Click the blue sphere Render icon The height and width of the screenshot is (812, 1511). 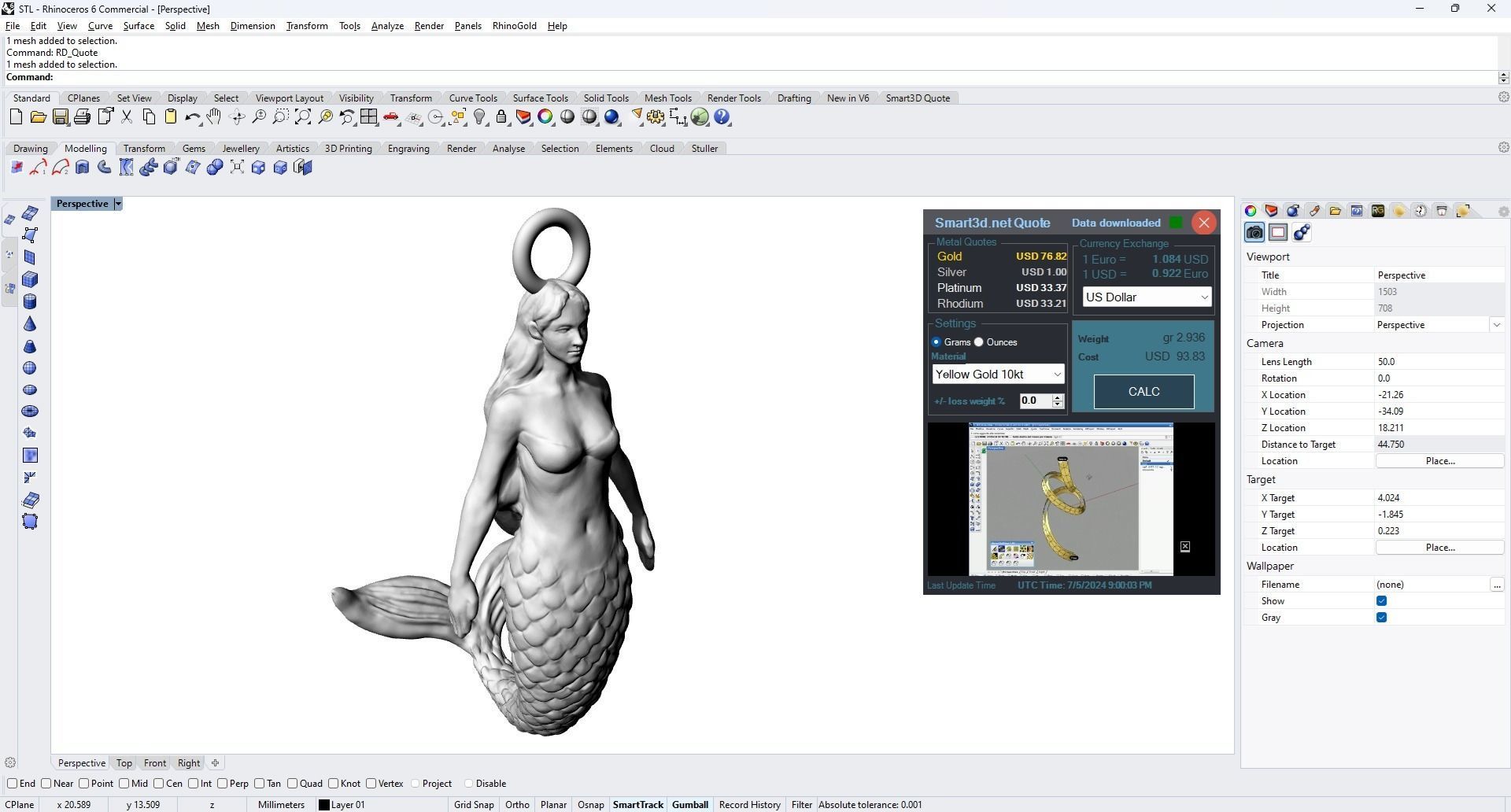pos(611,117)
